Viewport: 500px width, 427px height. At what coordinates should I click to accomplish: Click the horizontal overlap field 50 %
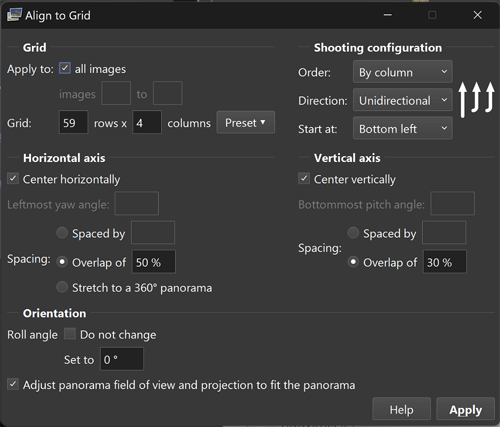coord(154,262)
